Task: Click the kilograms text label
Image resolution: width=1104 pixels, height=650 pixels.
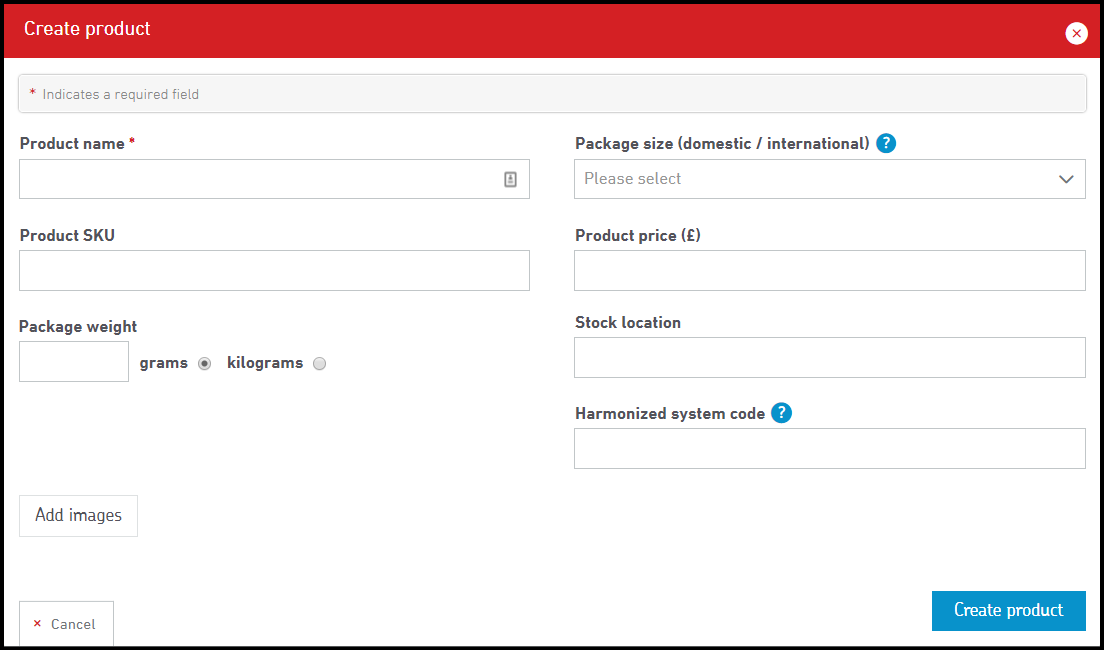Action: point(265,363)
